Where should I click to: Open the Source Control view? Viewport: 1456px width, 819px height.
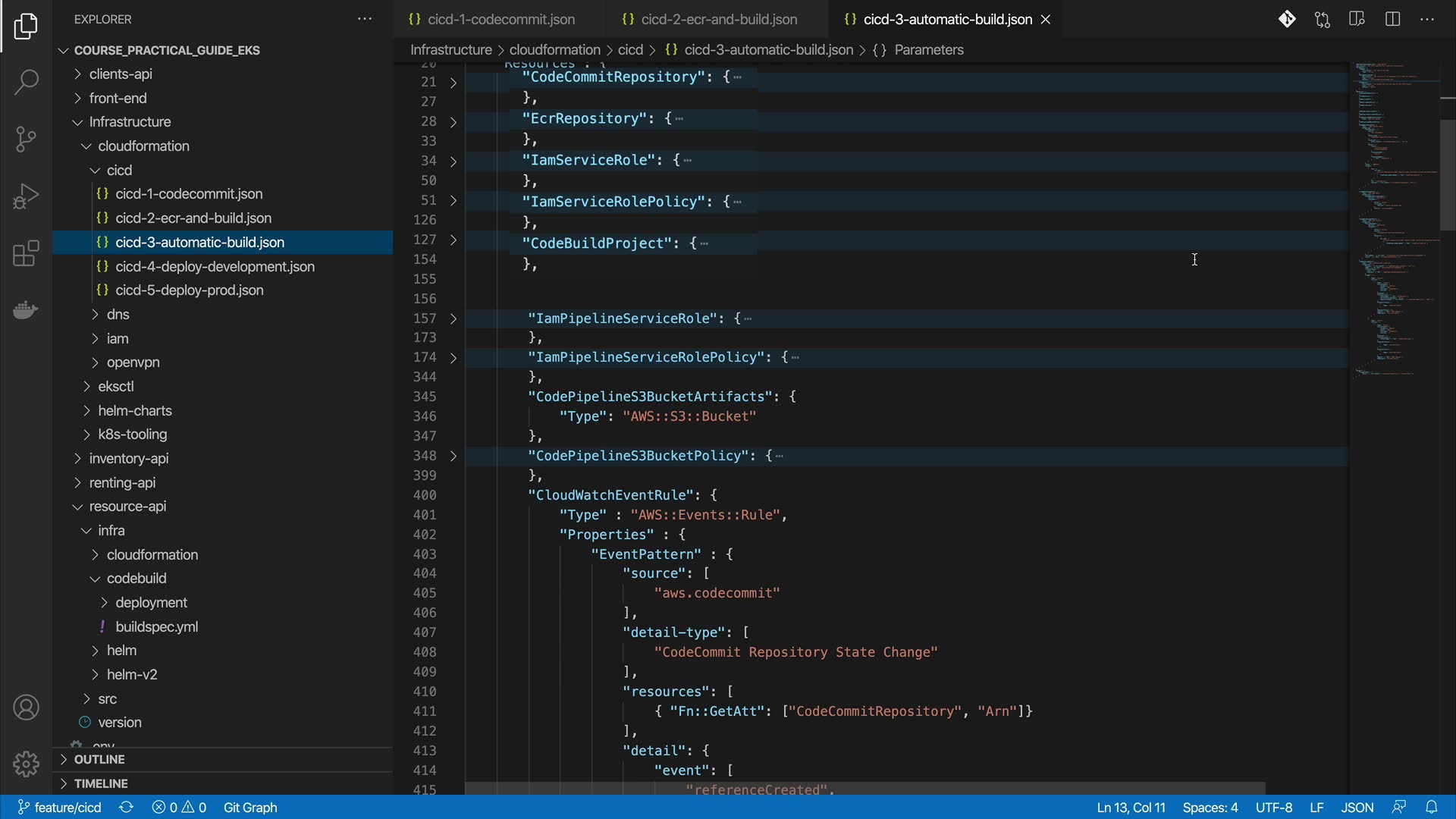click(26, 139)
